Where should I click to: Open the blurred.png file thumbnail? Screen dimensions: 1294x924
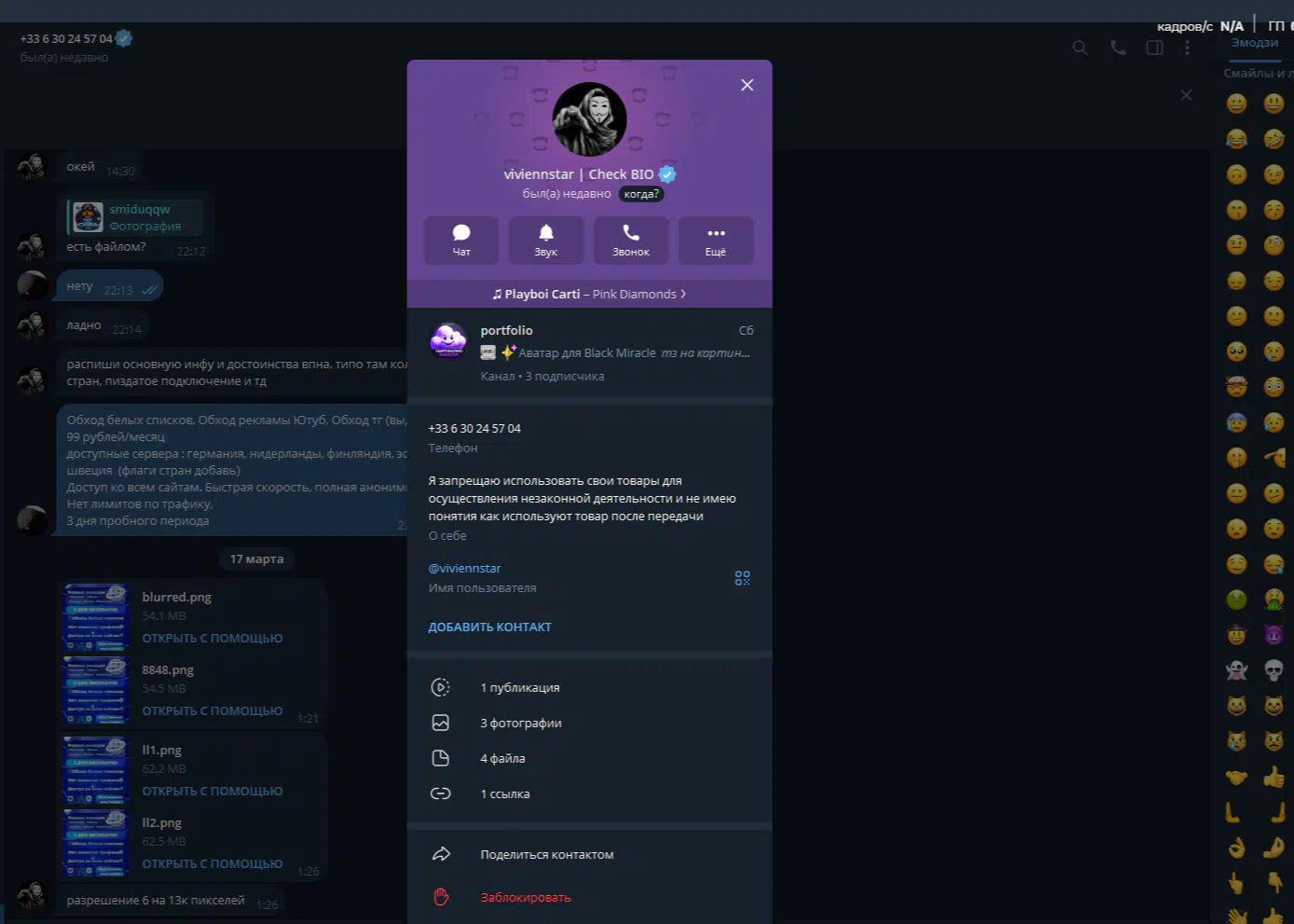pyautogui.click(x=95, y=616)
